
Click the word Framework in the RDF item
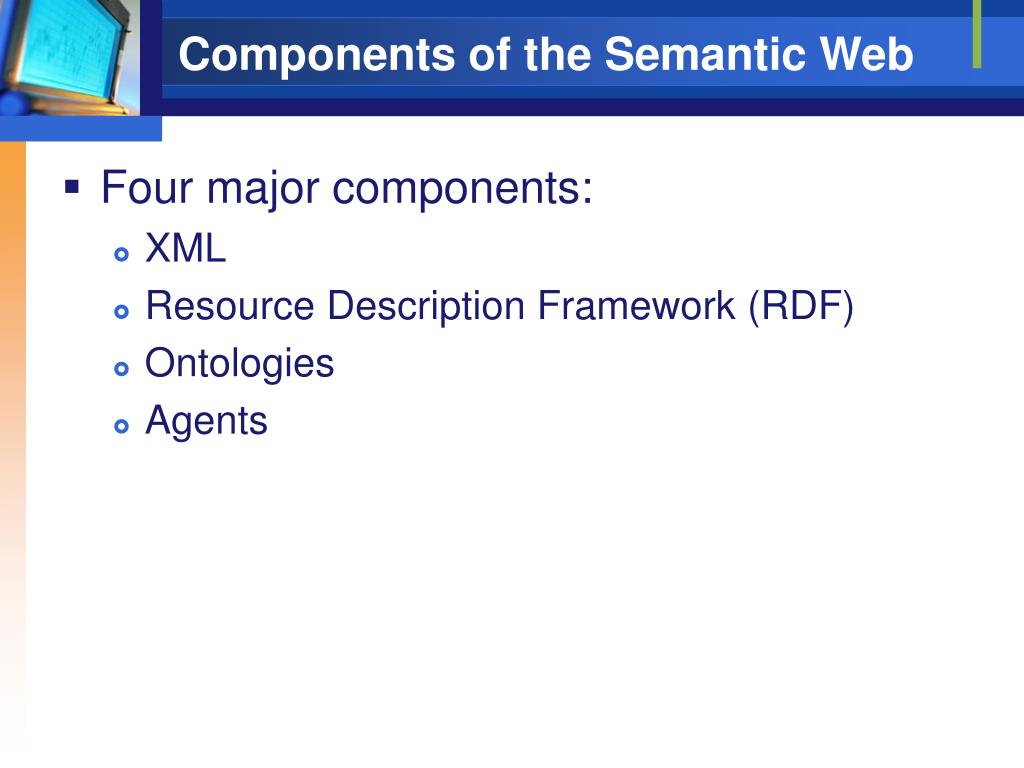[x=637, y=306]
